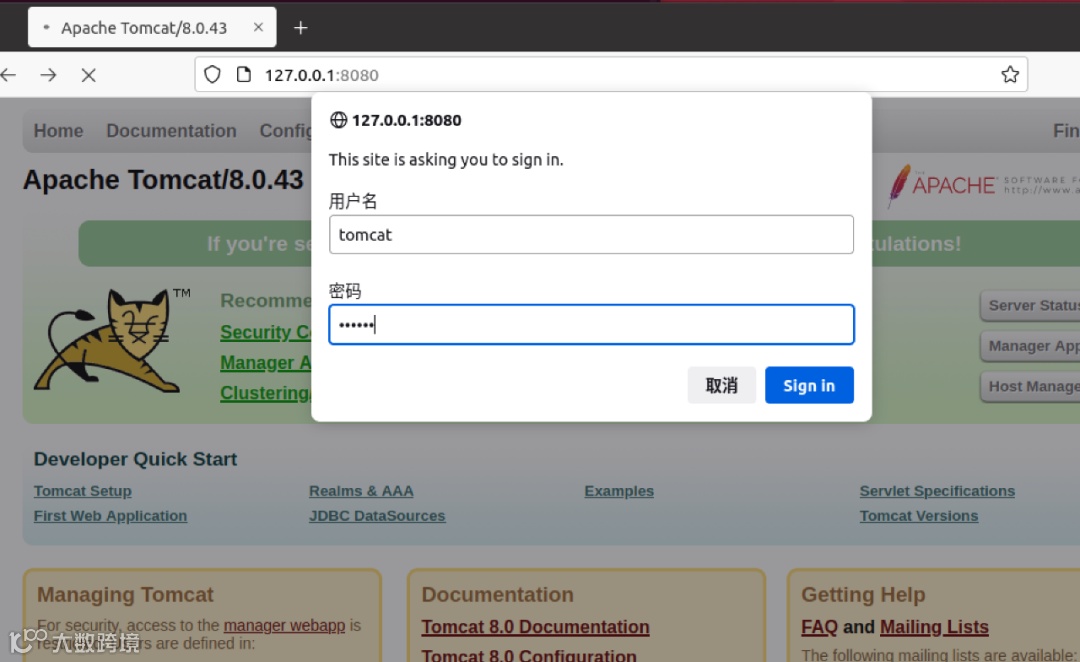1080x662 pixels.
Task: Click the Server Status button
Action: point(1030,305)
